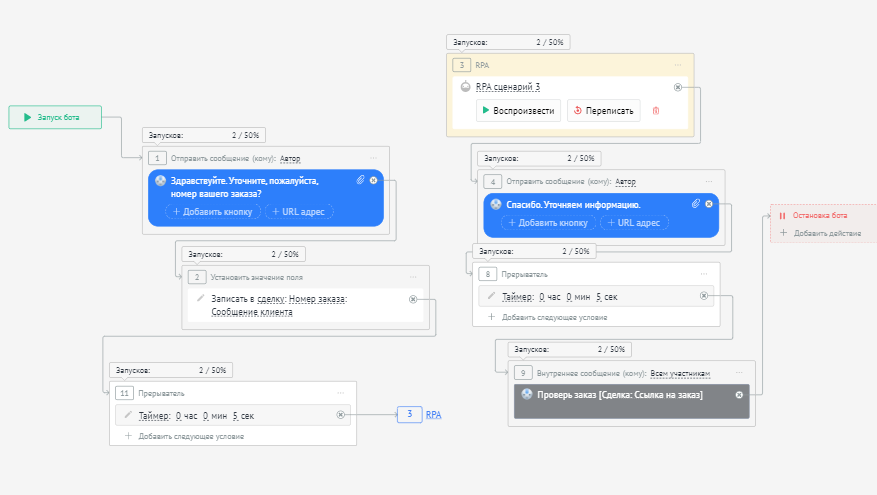Click the paperclip attachment icon in the greeting message
This screenshot has height=495, width=877.
360,180
